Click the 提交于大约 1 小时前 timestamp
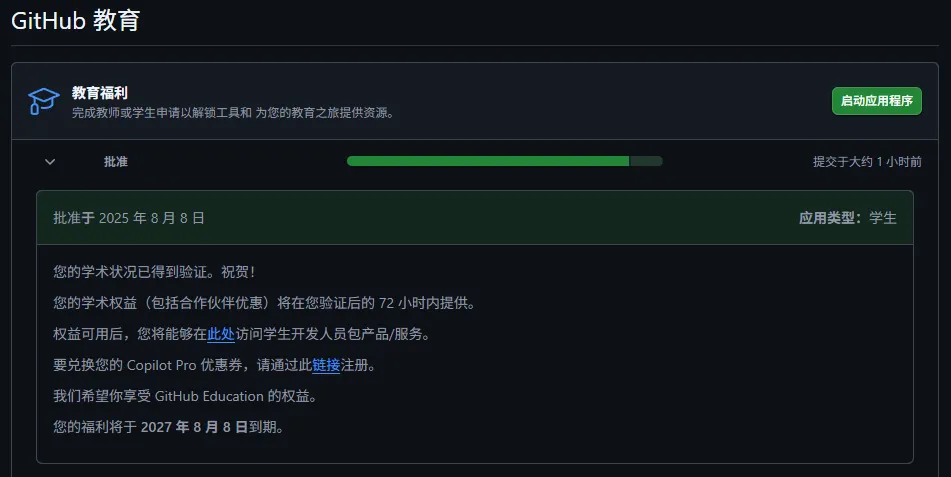Screen dimensions: 951x477 867,162
